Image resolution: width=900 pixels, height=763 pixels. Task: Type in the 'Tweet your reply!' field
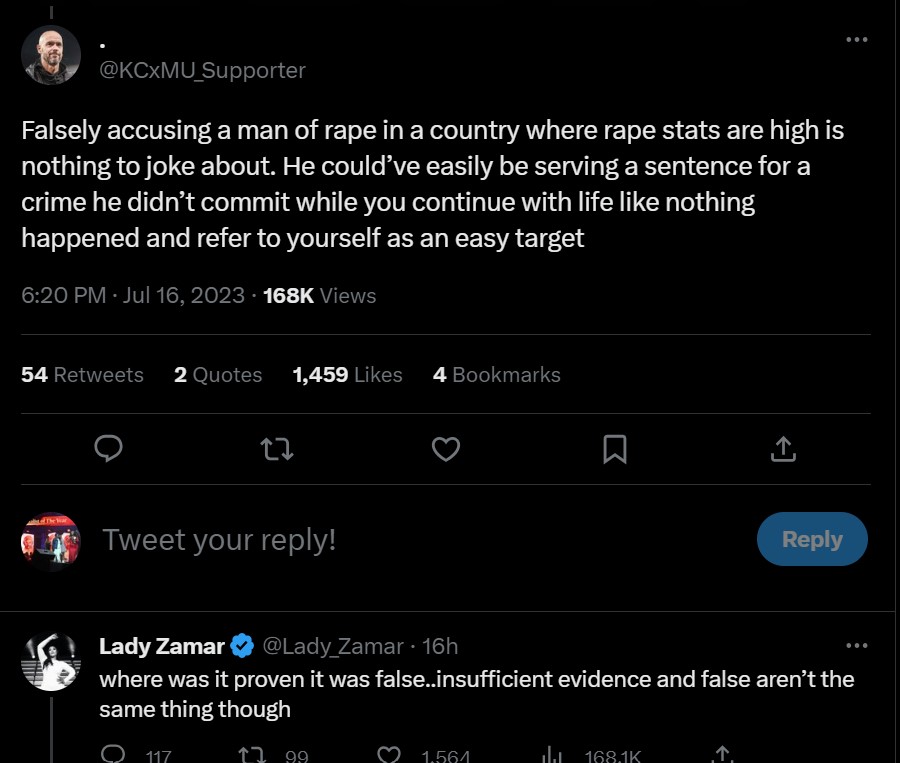pos(400,540)
